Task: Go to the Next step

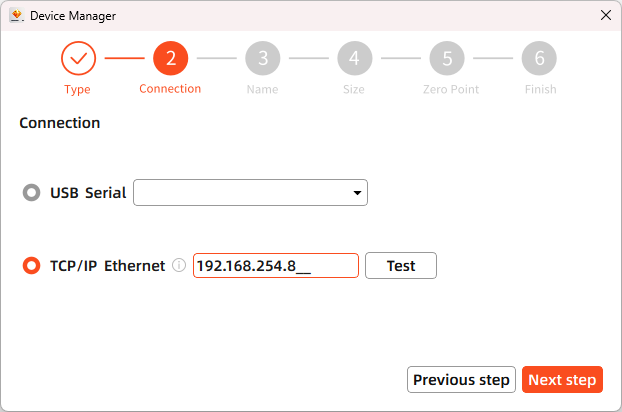Action: click(562, 380)
